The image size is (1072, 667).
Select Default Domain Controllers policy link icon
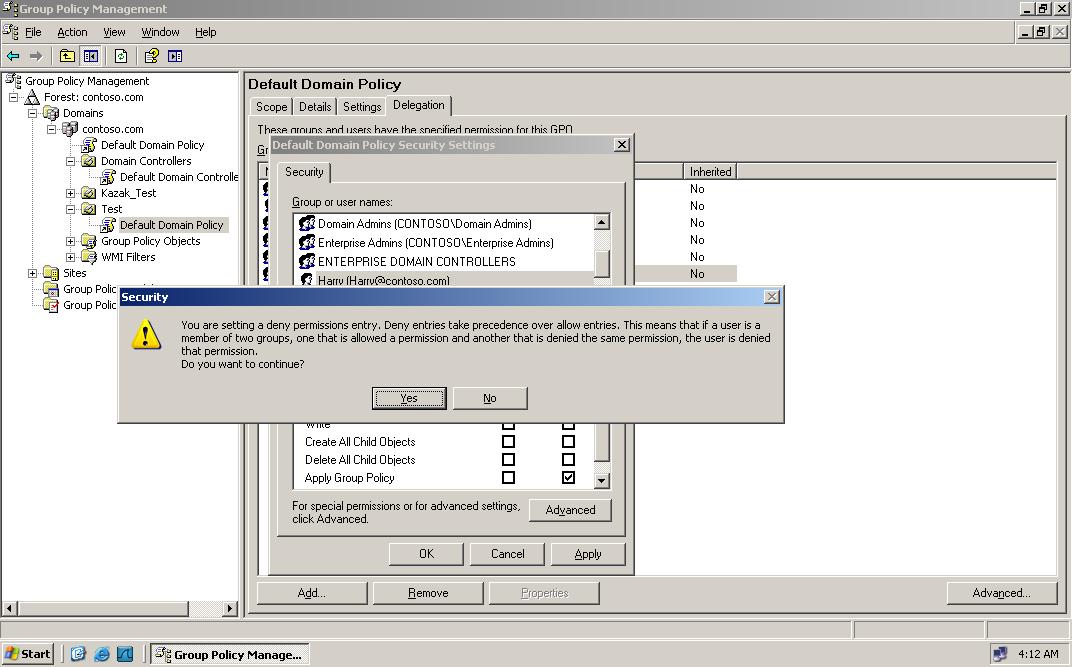(x=108, y=177)
